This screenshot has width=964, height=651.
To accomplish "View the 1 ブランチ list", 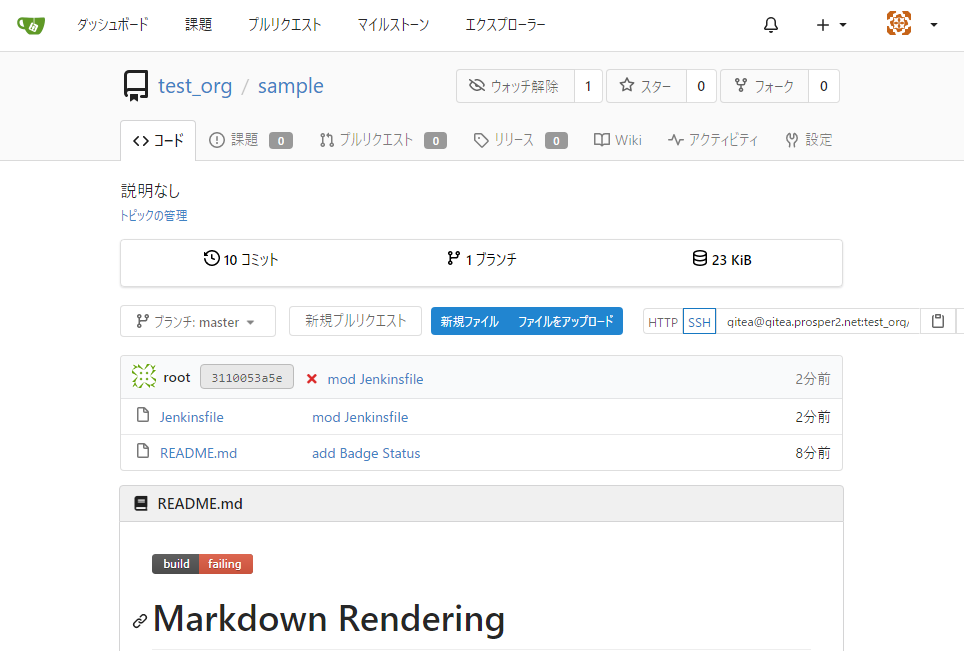I will click(482, 259).
